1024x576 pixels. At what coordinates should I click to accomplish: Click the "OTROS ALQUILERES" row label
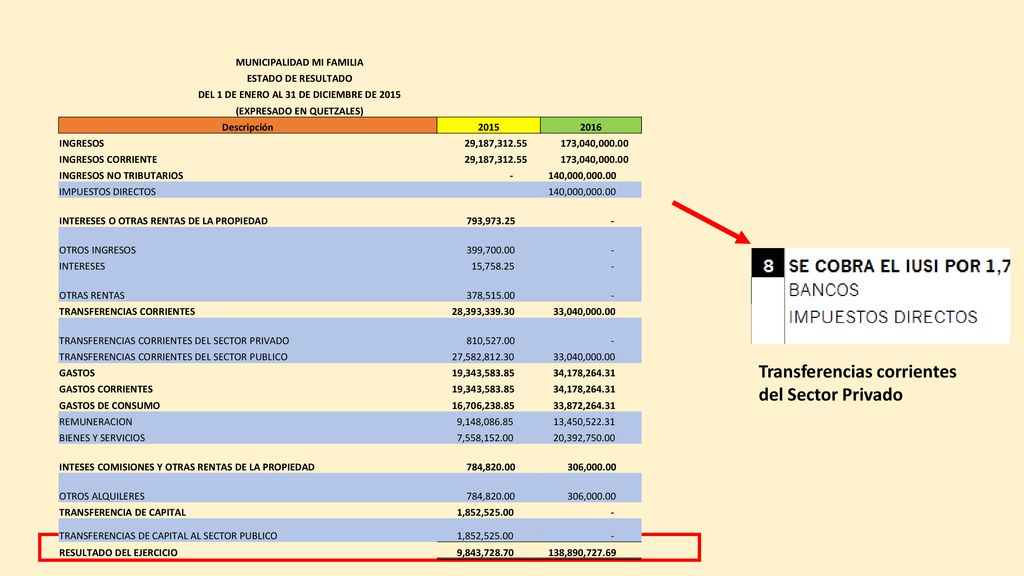[101, 496]
